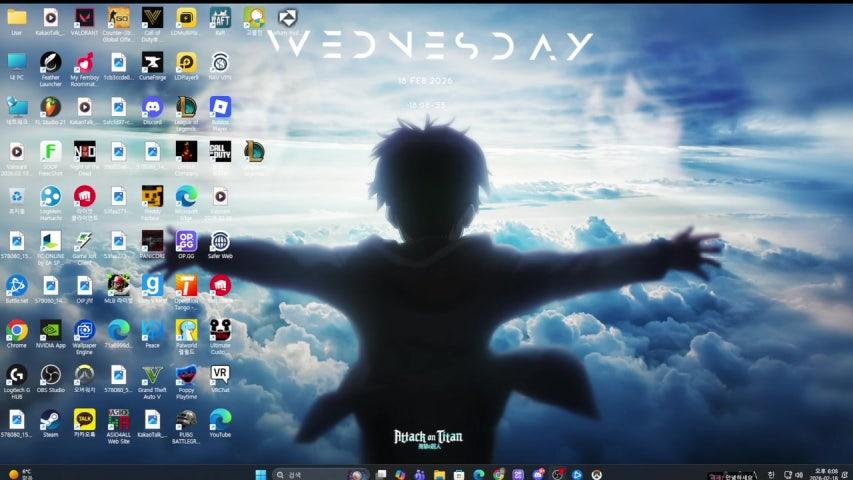Launch PUBG BATTLEGROUNDS shortcut
The image size is (853, 480).
186,426
